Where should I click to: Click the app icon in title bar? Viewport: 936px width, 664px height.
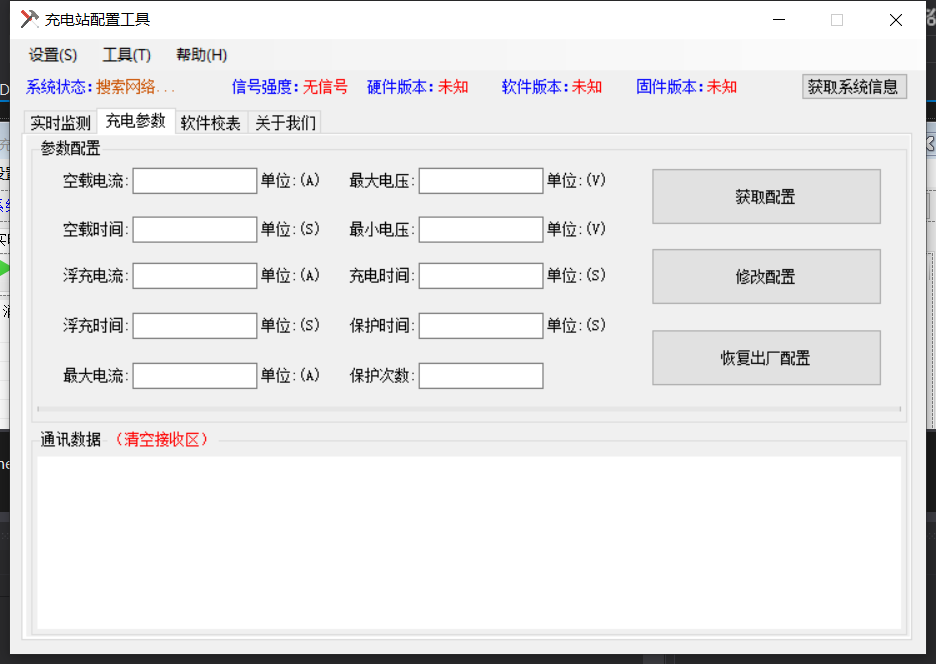coord(30,19)
